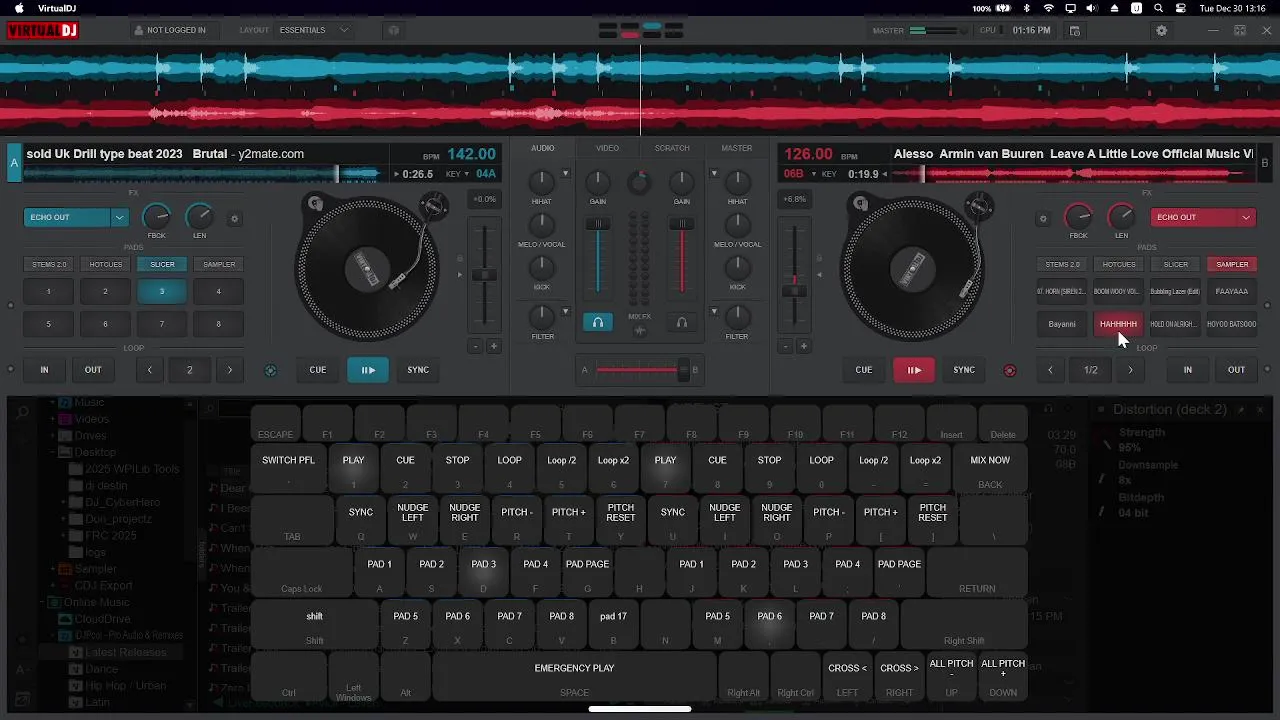The width and height of the screenshot is (1280, 720).
Task: Click left channel volume fader
Action: coord(598,224)
